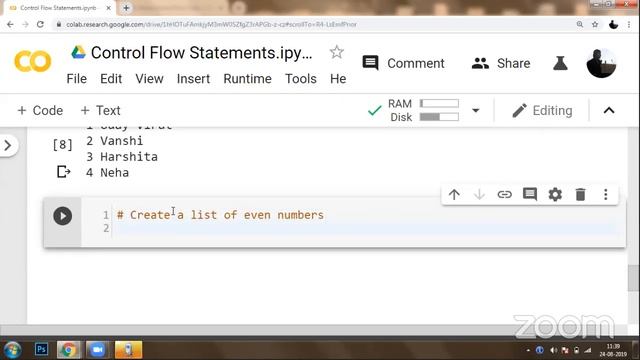Add a new Code cell
This screenshot has width=640, height=360.
pyautogui.click(x=40, y=111)
